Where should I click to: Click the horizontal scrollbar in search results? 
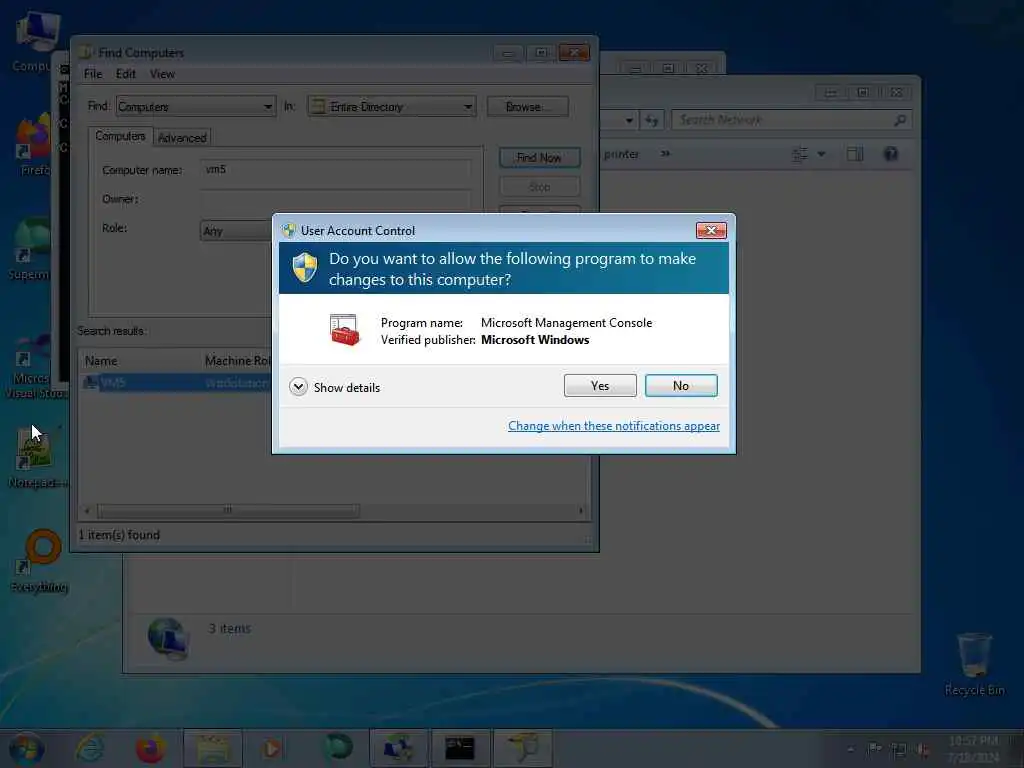coord(227,510)
